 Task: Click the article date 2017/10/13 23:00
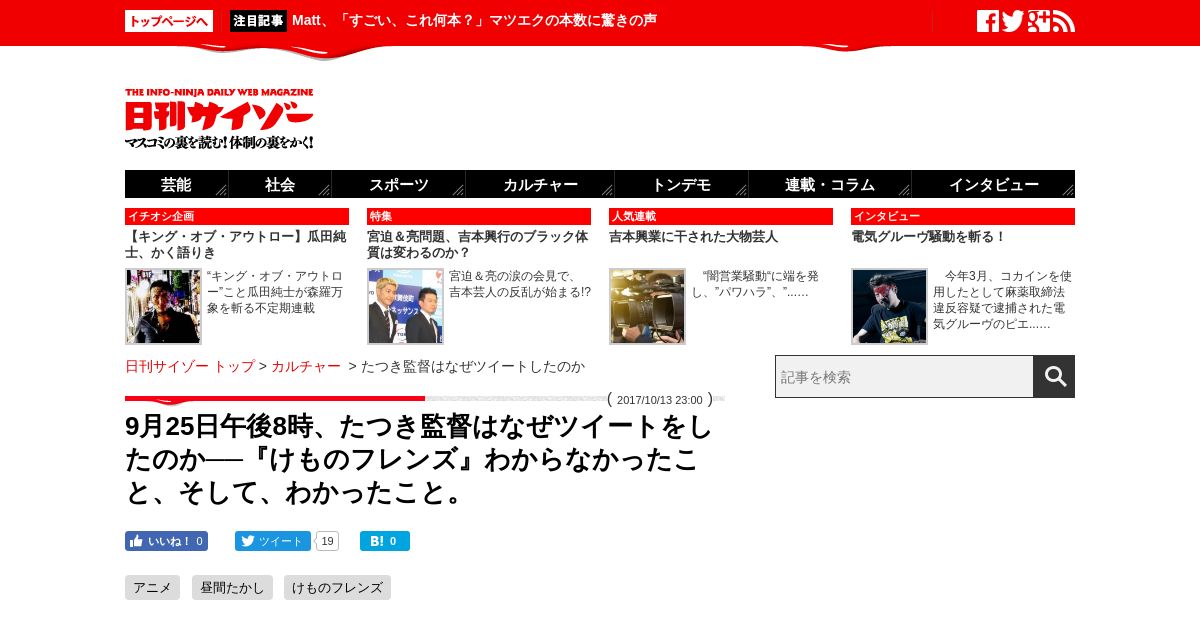coord(660,400)
